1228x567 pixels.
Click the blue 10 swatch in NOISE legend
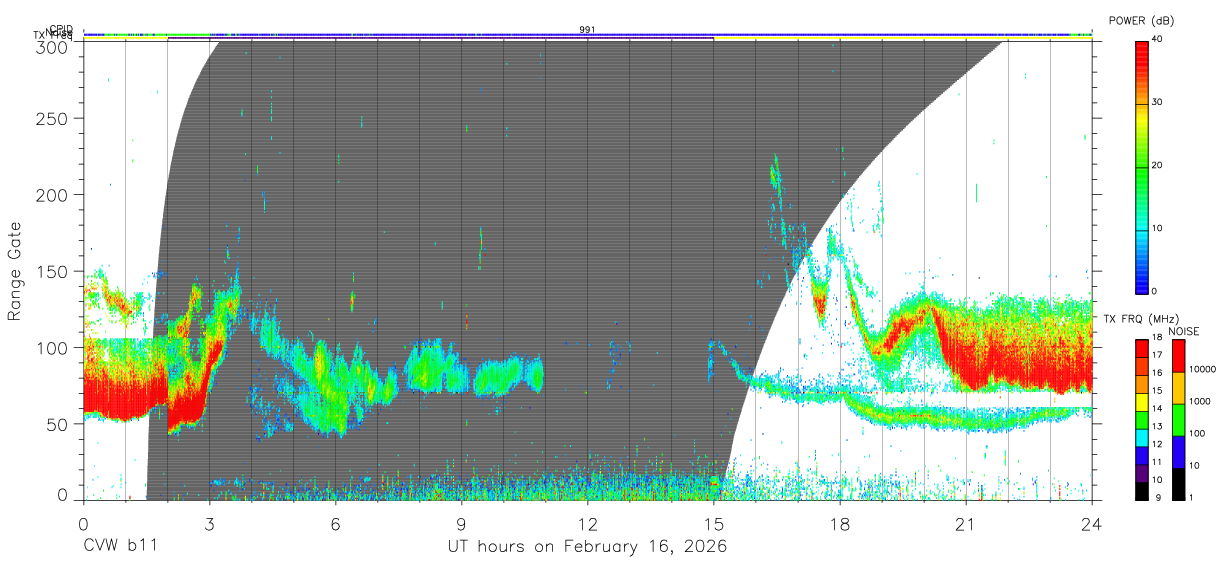[x=1178, y=451]
